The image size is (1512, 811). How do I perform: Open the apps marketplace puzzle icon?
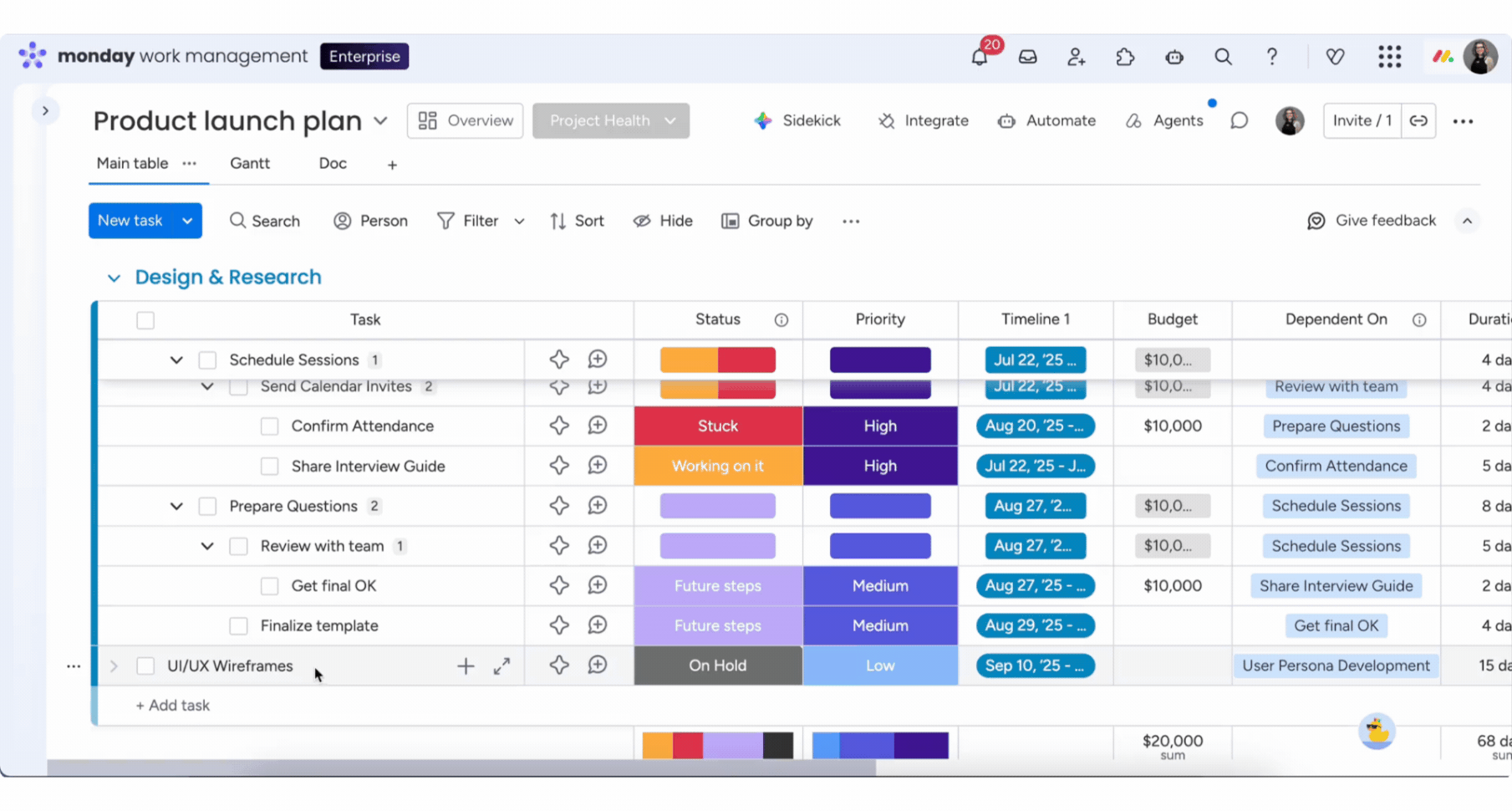click(1125, 57)
